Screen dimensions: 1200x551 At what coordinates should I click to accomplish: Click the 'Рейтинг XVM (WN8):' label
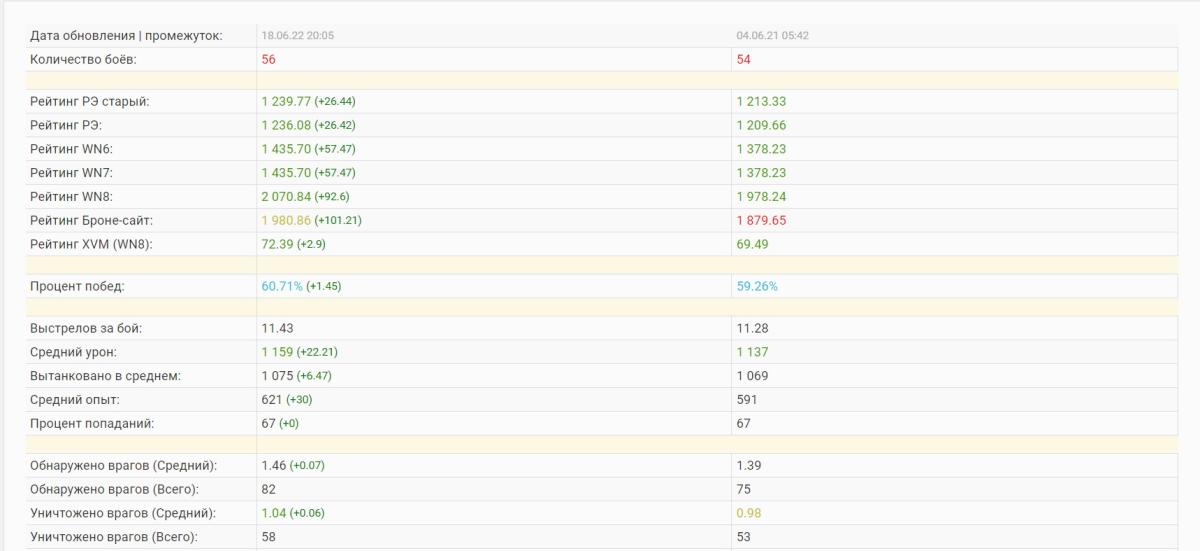point(91,245)
